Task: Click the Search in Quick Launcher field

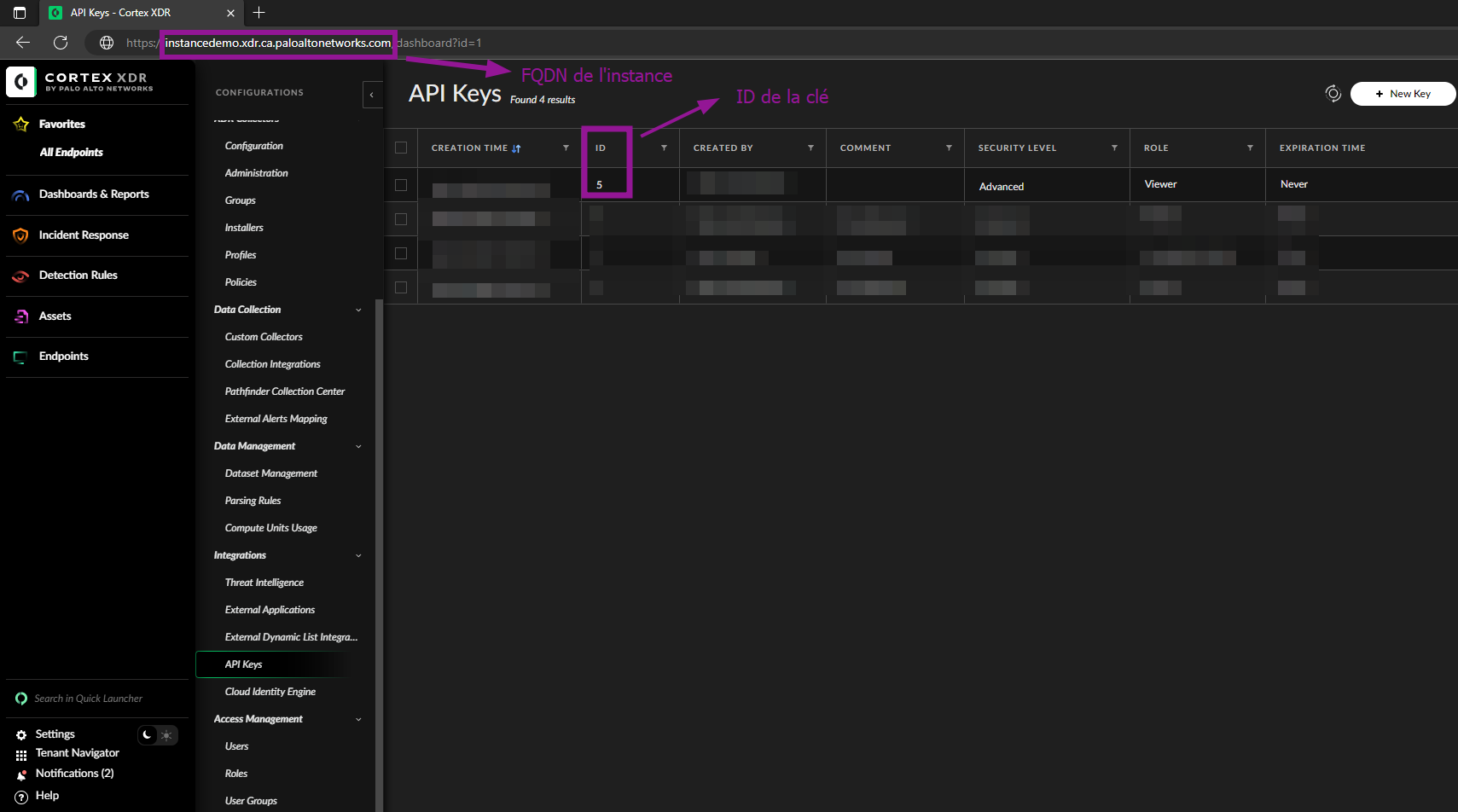Action: 89,699
